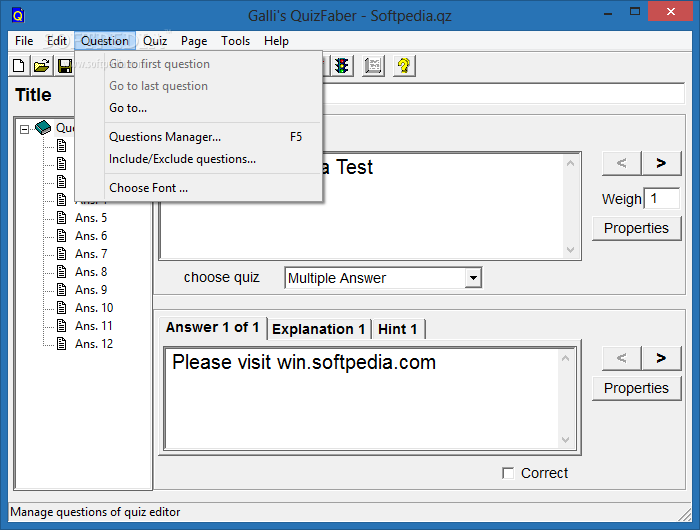The height and width of the screenshot is (530, 700).
Task: Click the document icon beside Ans. 12
Action: [x=62, y=344]
